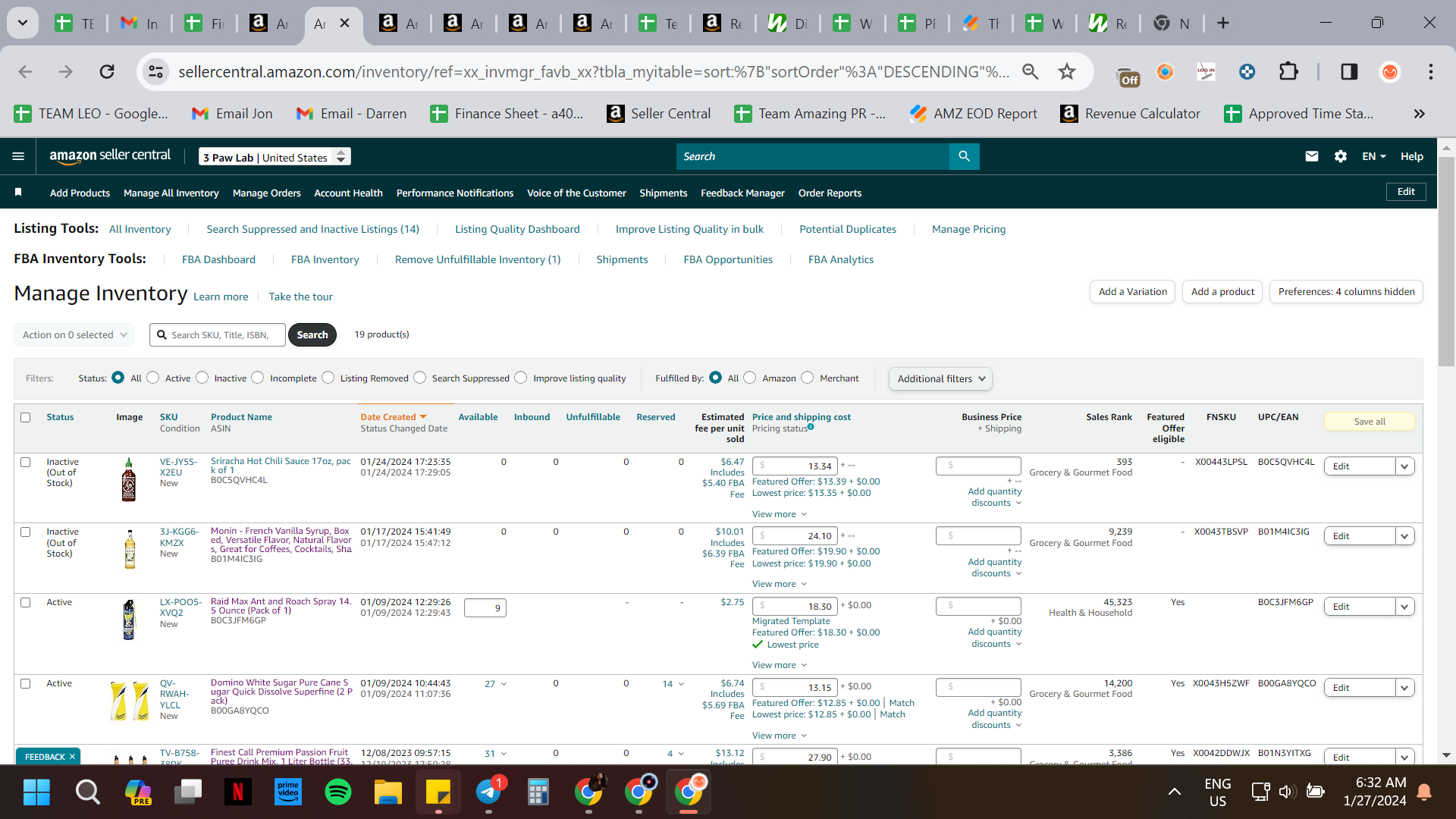Open Performance Notifications
1456x819 pixels.
(x=455, y=193)
